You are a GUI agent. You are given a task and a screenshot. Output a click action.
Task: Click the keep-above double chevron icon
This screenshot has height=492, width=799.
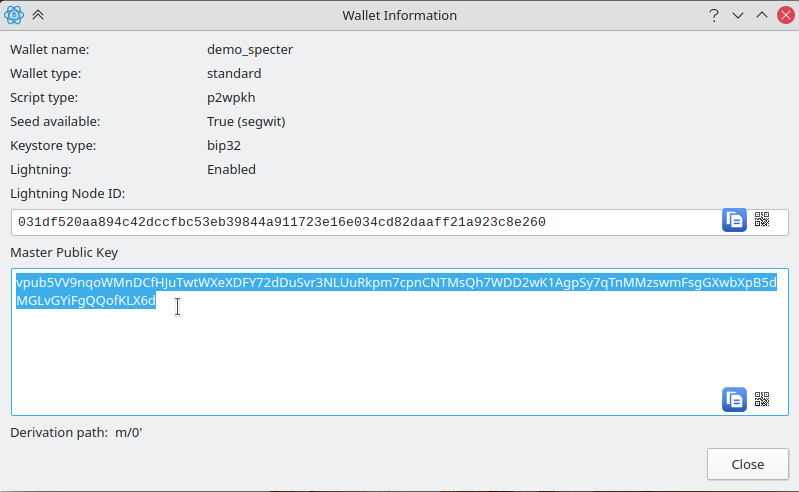pyautogui.click(x=38, y=15)
